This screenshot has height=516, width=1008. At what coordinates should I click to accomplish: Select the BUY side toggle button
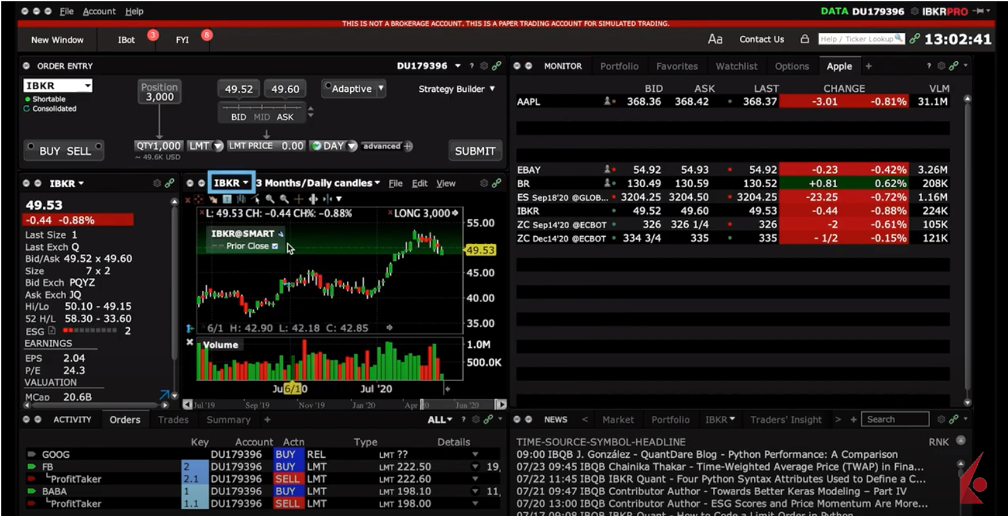49,151
